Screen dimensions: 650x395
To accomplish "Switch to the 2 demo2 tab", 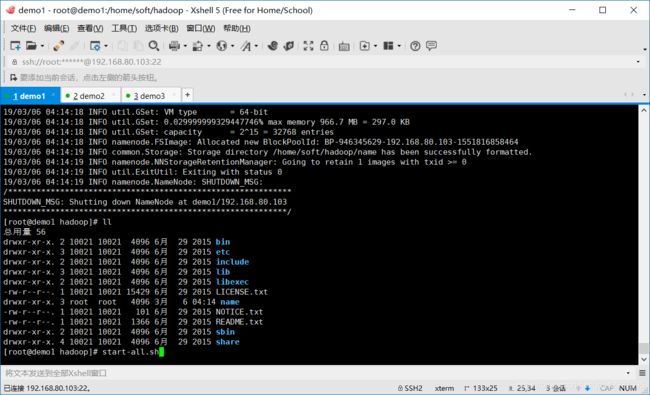I will point(90,96).
